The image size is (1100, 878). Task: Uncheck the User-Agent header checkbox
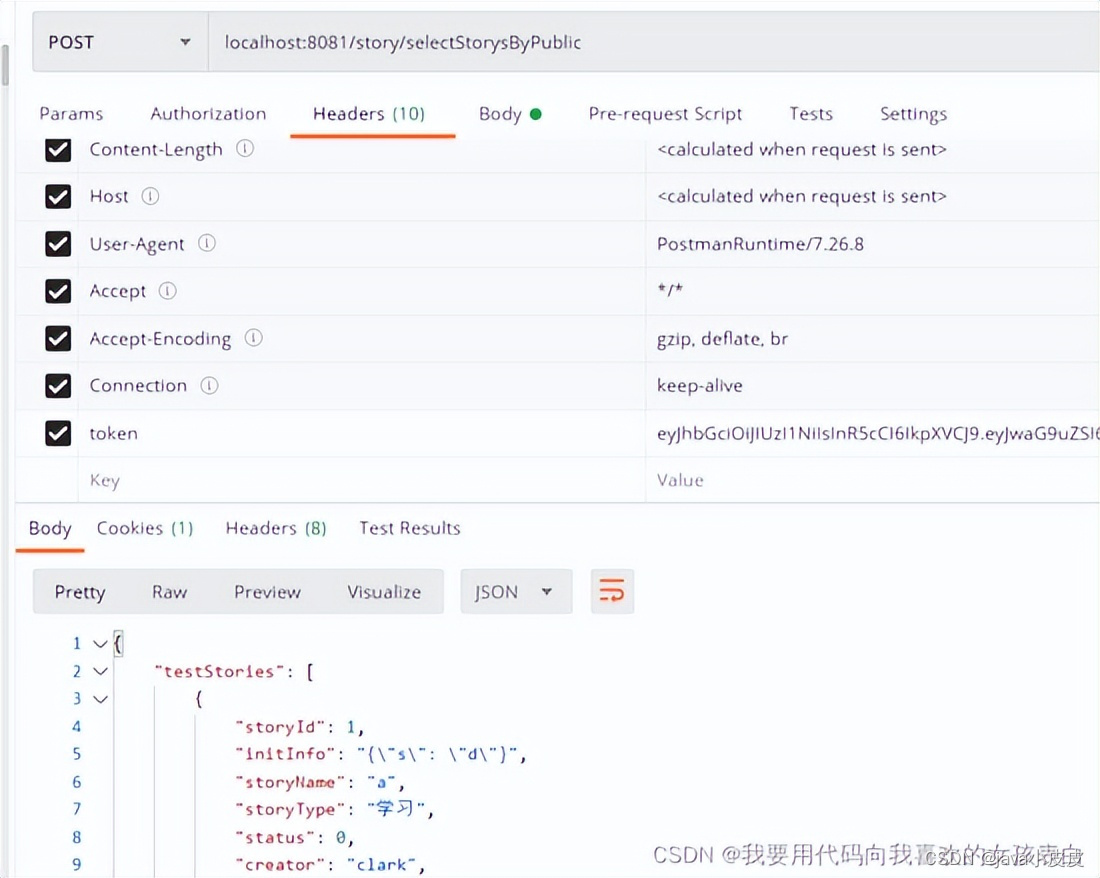point(58,244)
